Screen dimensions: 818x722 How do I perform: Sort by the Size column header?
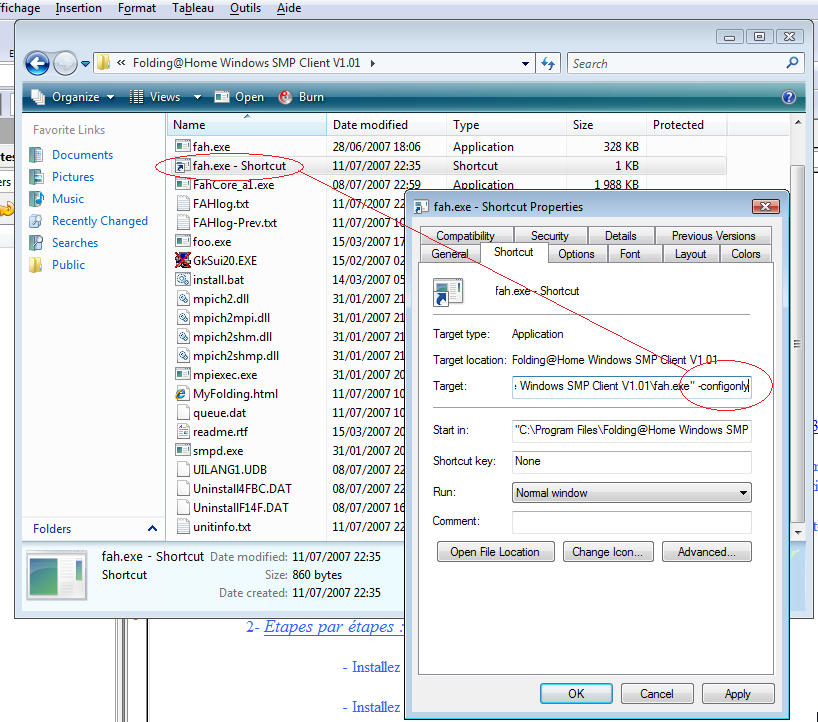tap(606, 125)
